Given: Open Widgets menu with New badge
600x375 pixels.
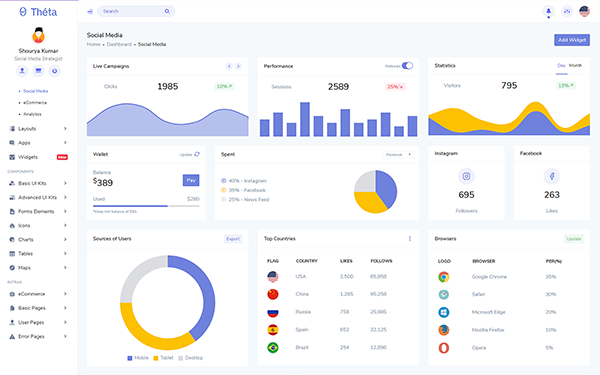Looking at the screenshot, I should point(38,157).
